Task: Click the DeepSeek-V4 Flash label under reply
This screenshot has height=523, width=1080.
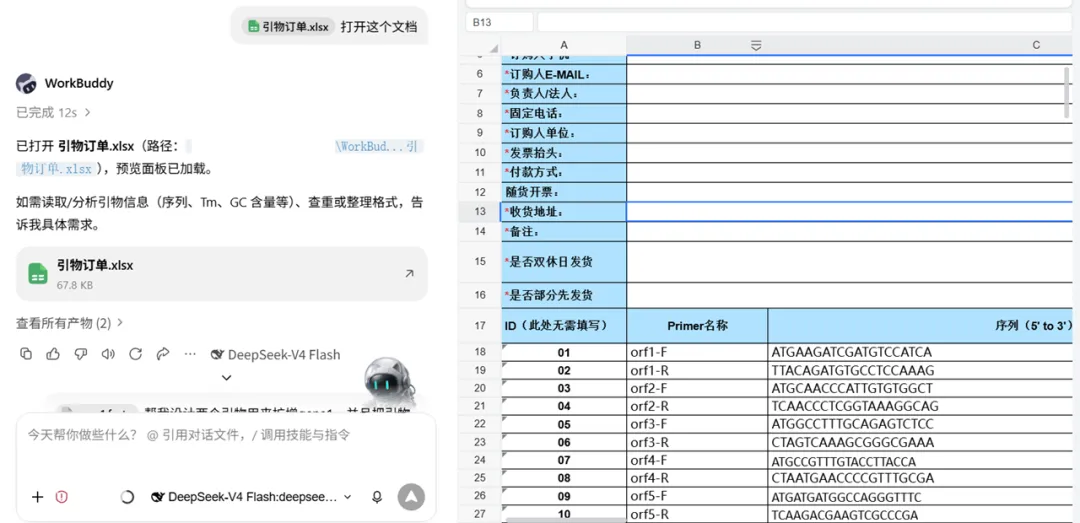Action: tap(276, 354)
